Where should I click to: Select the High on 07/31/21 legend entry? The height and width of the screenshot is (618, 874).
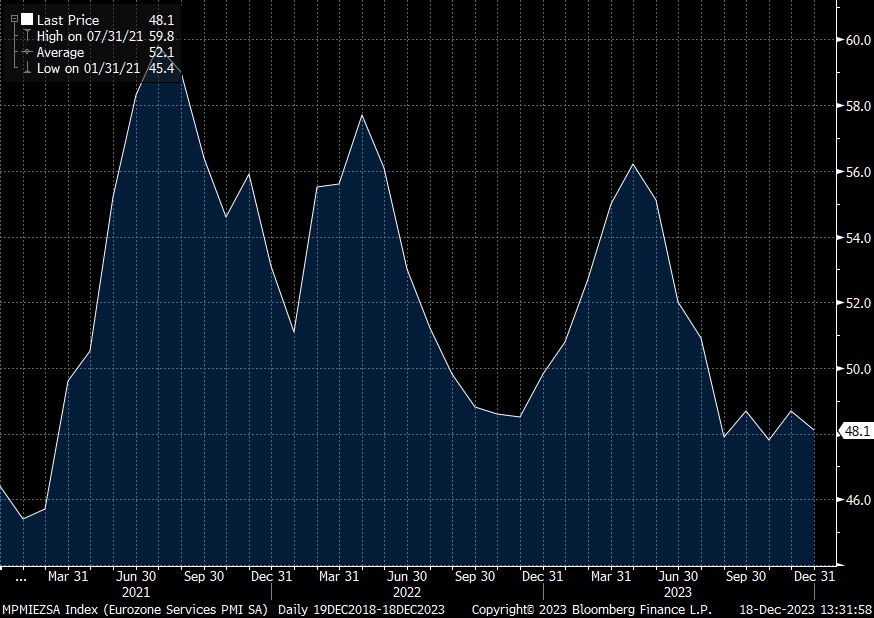[x=84, y=36]
